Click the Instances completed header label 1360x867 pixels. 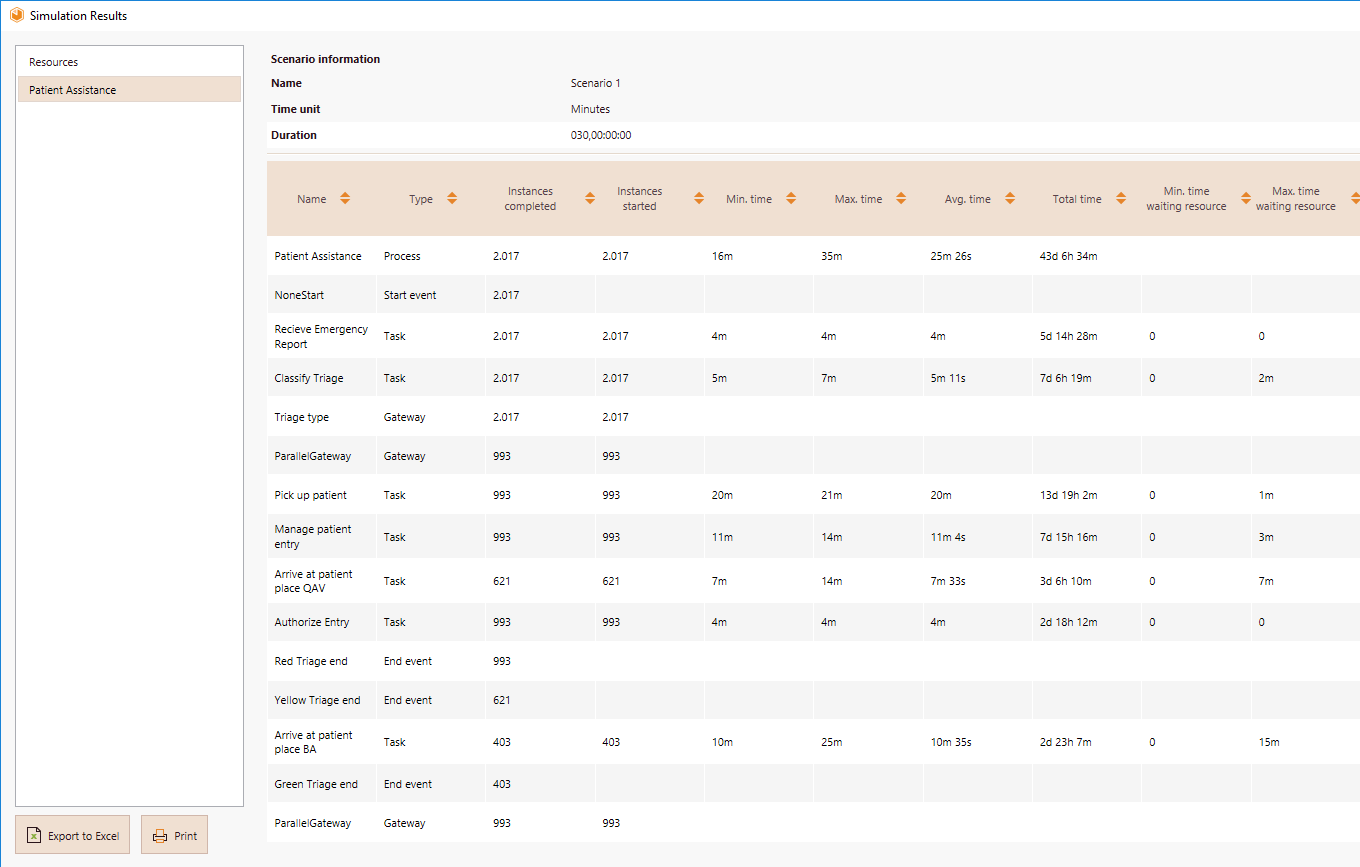pyautogui.click(x=530, y=198)
